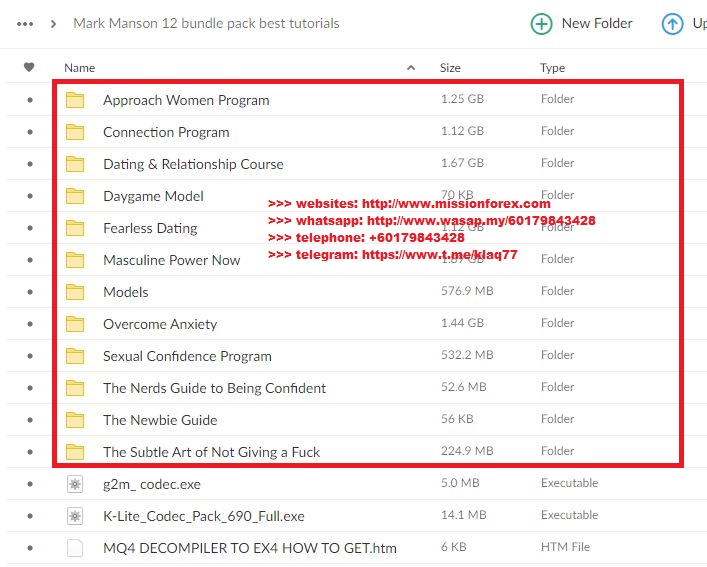Screen dimensions: 707x567
Task: Toggle favorite dot for Overcome Anxiety
Action: coord(30,324)
